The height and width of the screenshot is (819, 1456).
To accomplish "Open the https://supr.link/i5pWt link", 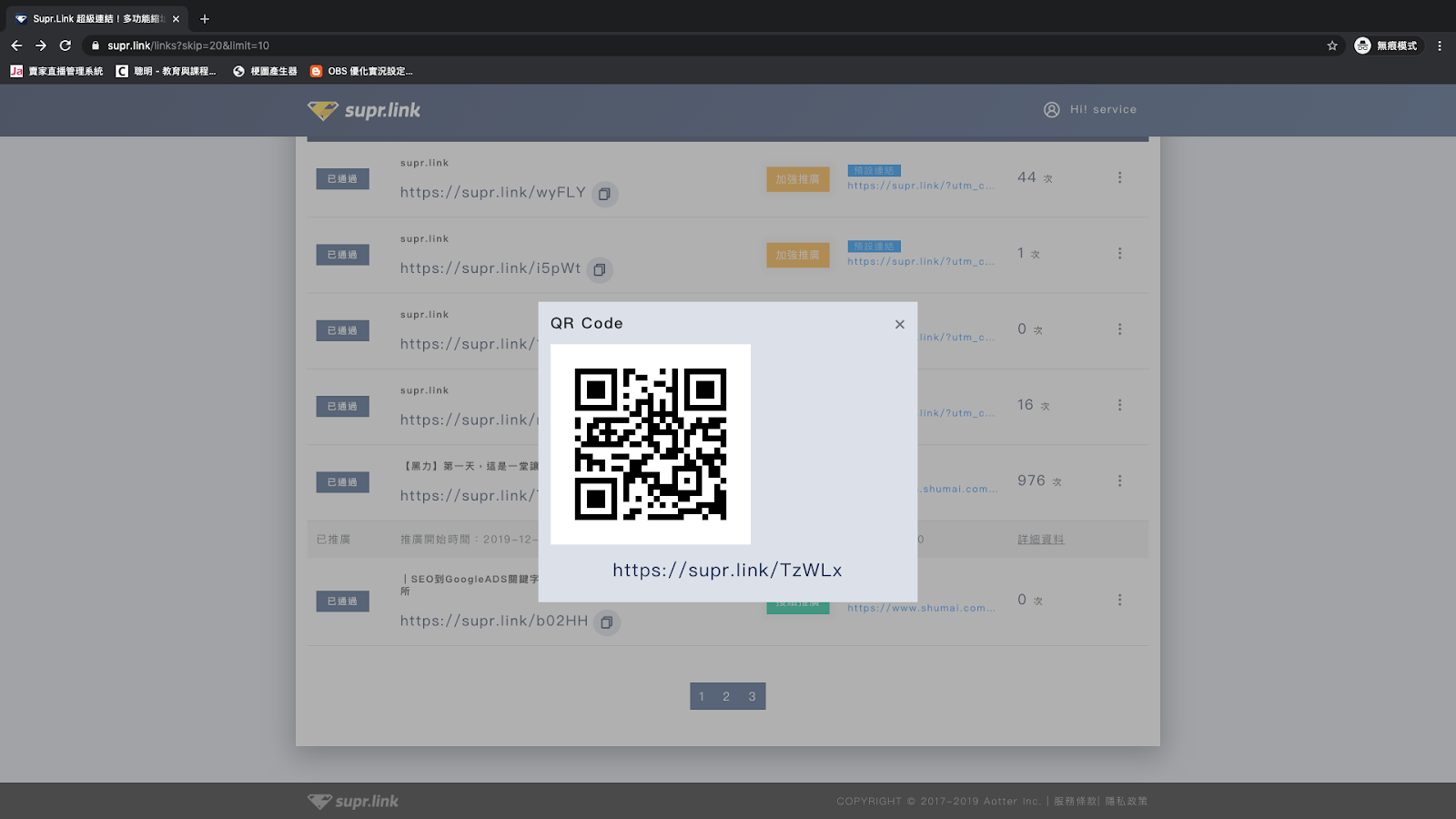I will 490,268.
